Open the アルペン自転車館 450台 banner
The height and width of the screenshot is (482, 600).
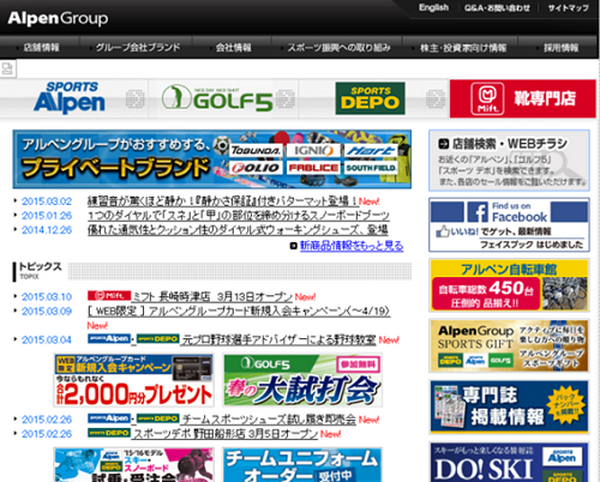(x=509, y=285)
